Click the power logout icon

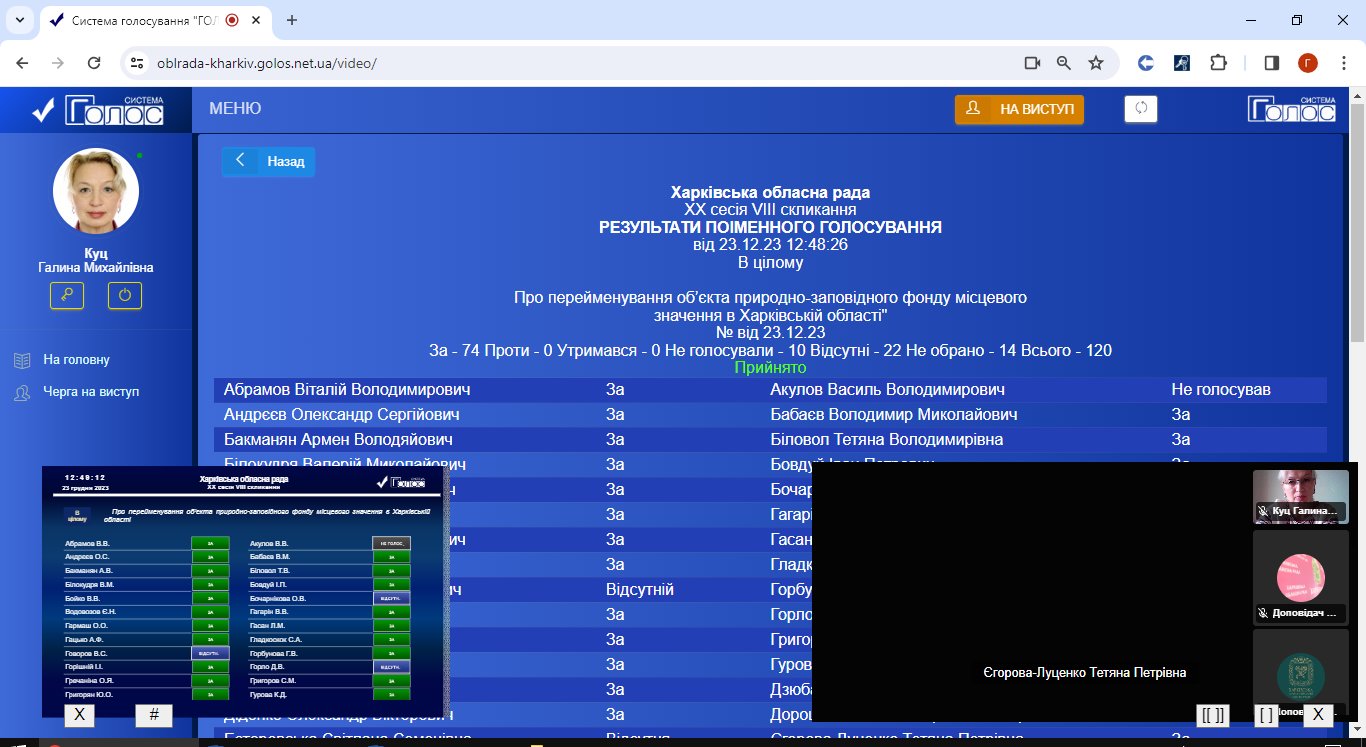(125, 296)
